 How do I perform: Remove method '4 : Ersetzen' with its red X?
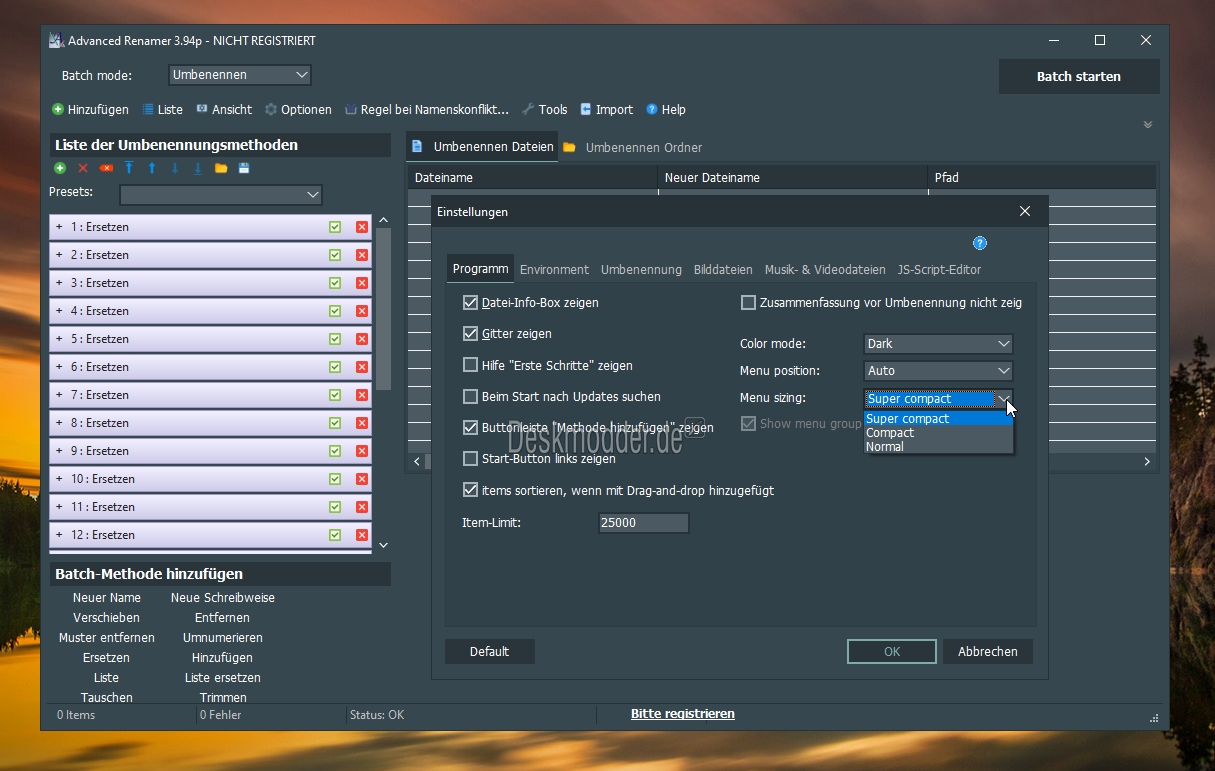click(362, 311)
